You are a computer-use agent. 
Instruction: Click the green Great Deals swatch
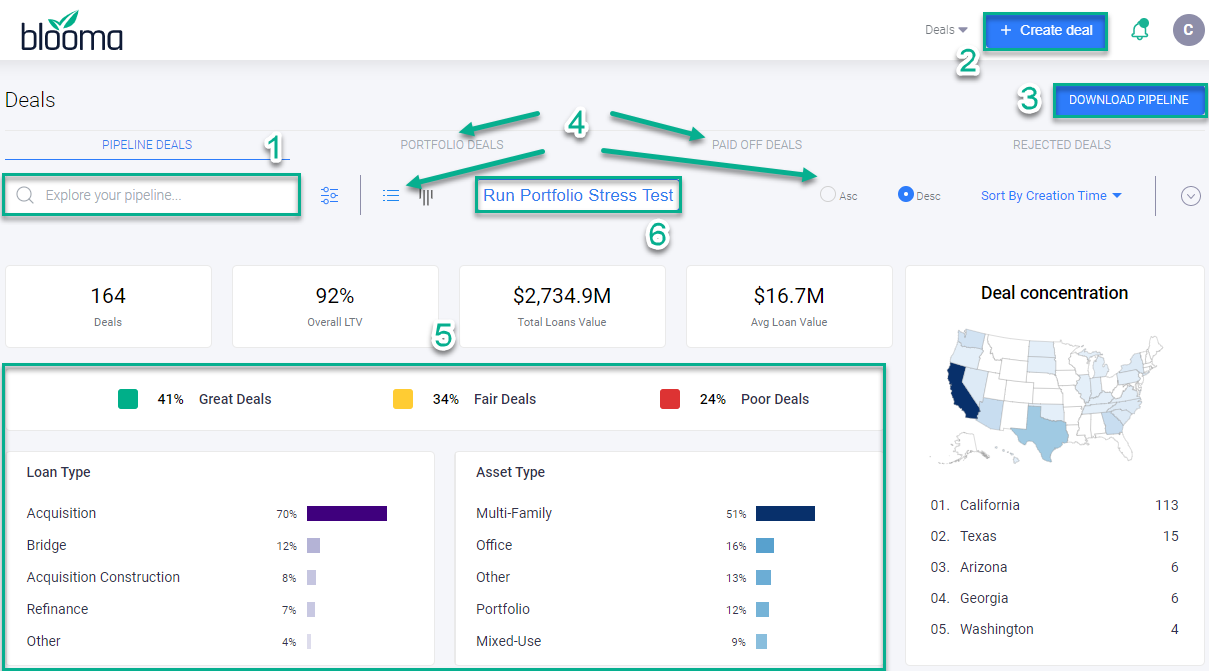128,399
